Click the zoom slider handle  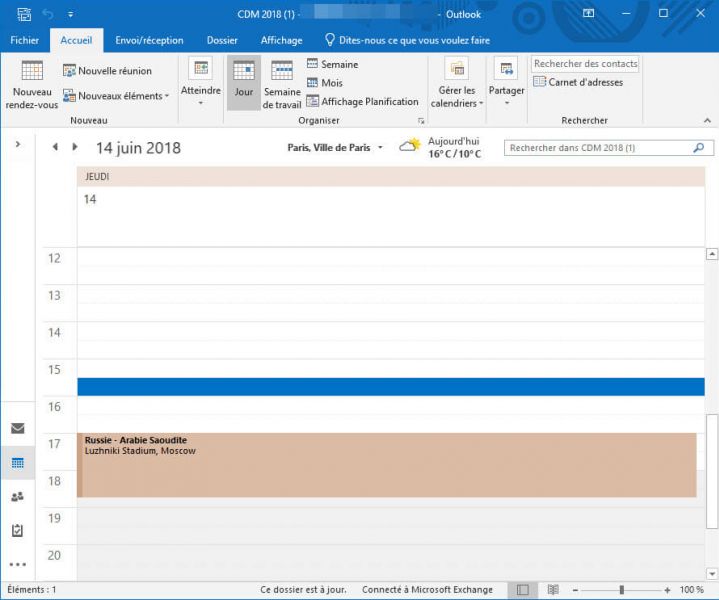621,590
